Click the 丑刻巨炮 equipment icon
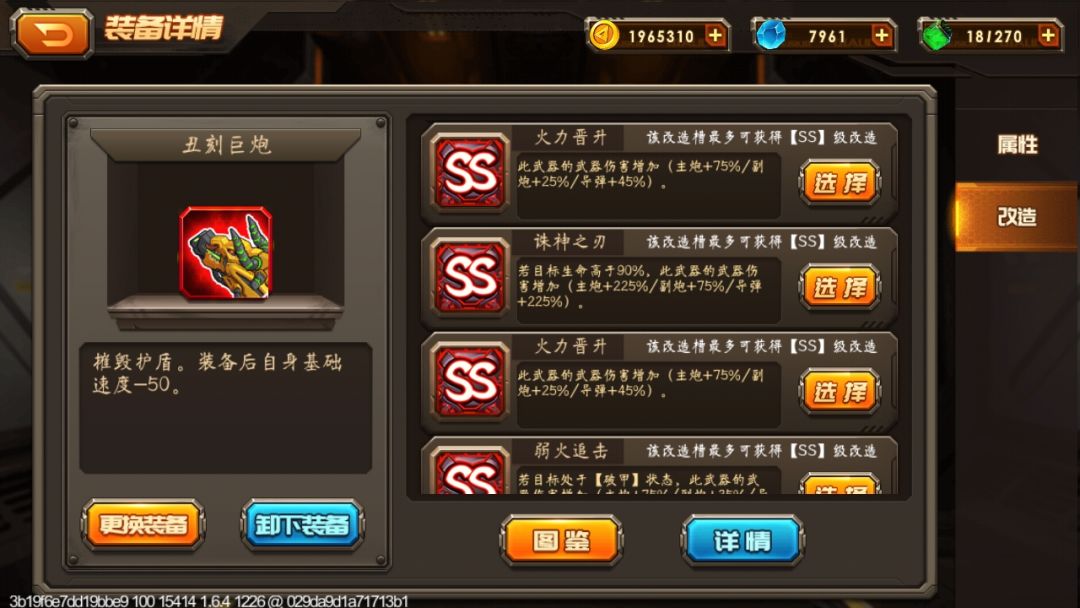 pyautogui.click(x=226, y=253)
